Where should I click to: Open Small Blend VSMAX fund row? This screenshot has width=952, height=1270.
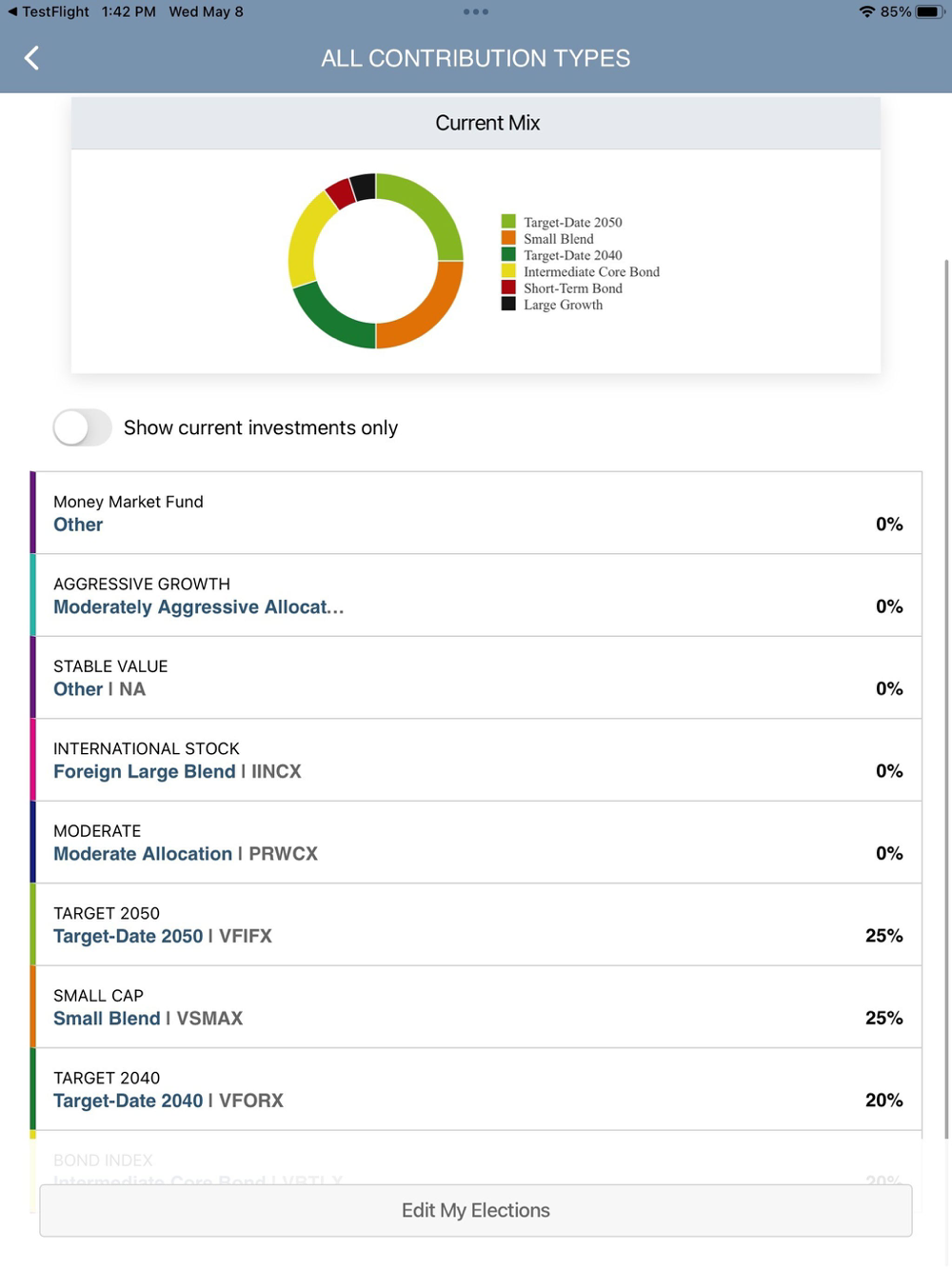click(476, 1007)
